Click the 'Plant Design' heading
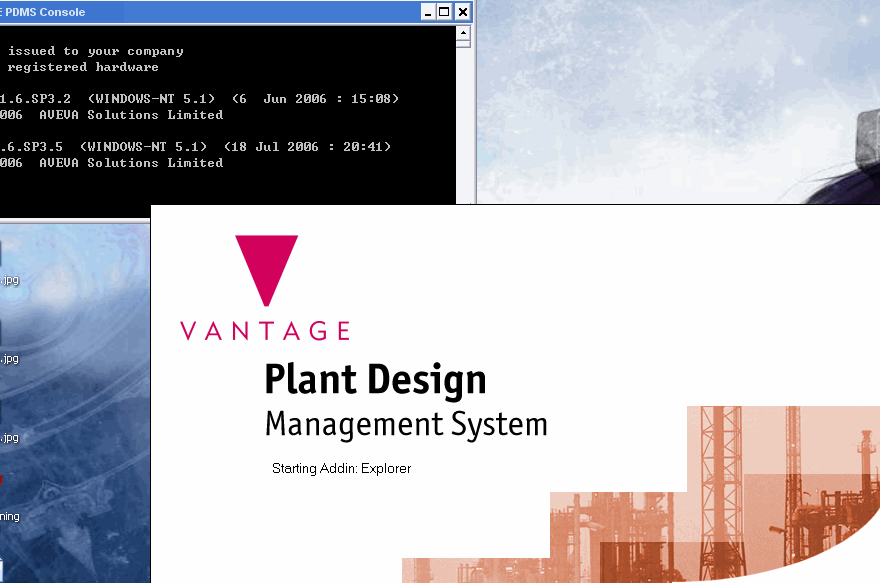880x583 pixels. click(x=375, y=380)
